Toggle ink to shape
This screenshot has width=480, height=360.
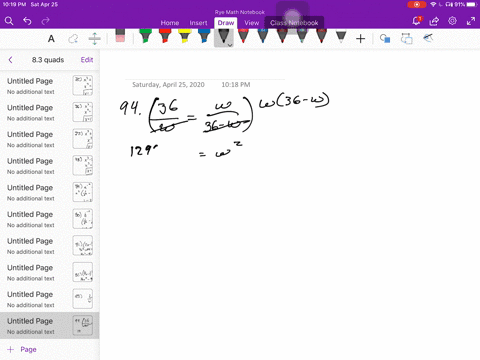point(407,38)
